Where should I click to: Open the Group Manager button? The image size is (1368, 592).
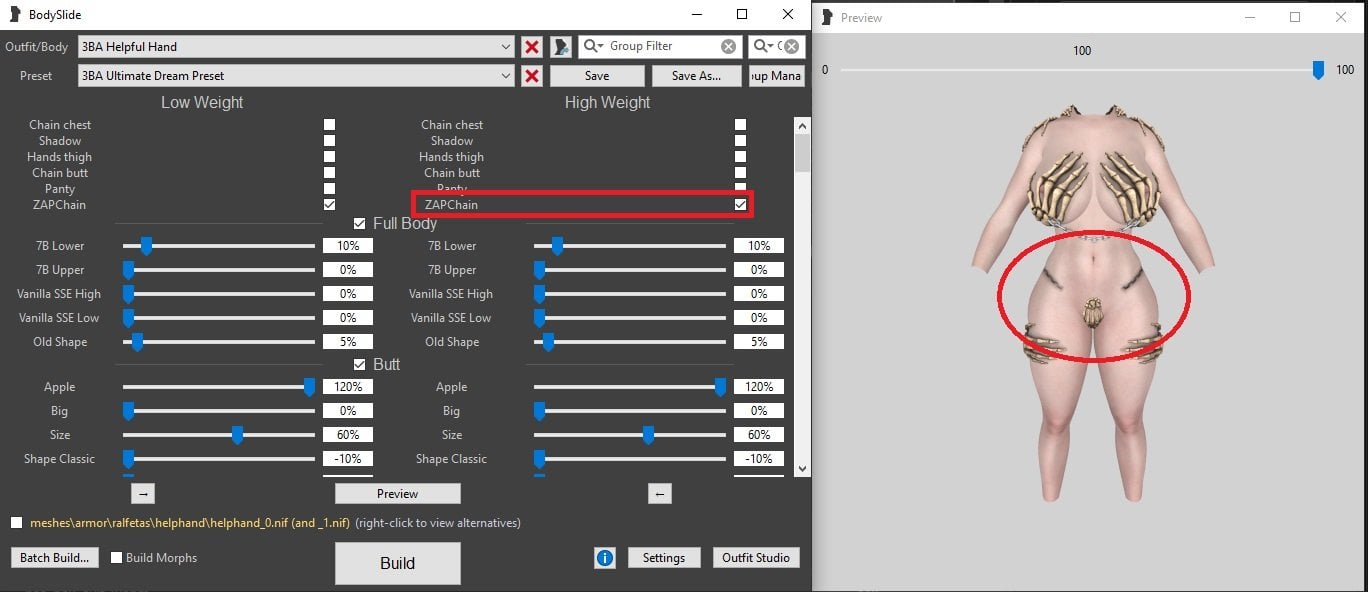coord(776,76)
